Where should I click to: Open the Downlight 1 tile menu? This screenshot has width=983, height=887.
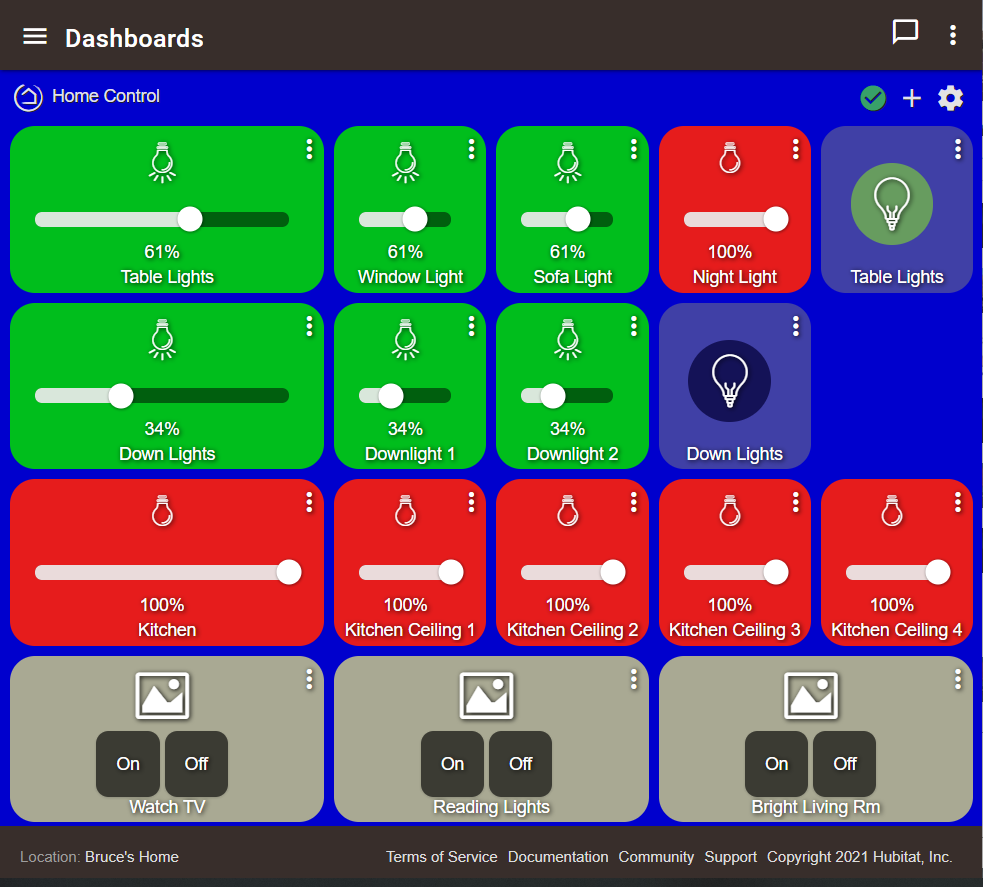(x=471, y=326)
